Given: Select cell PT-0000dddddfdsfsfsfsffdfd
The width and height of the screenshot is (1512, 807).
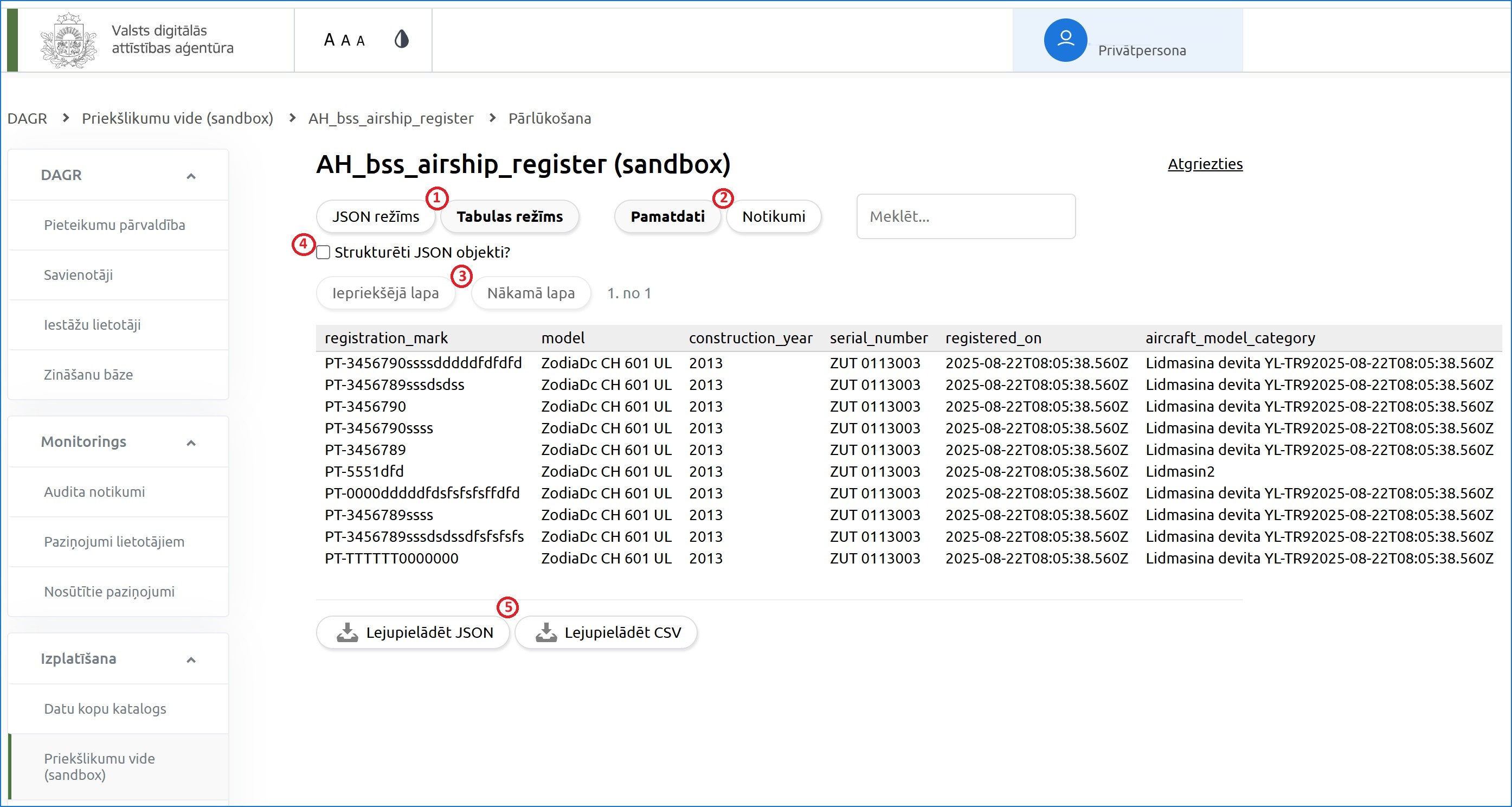Looking at the screenshot, I should pos(422,494).
